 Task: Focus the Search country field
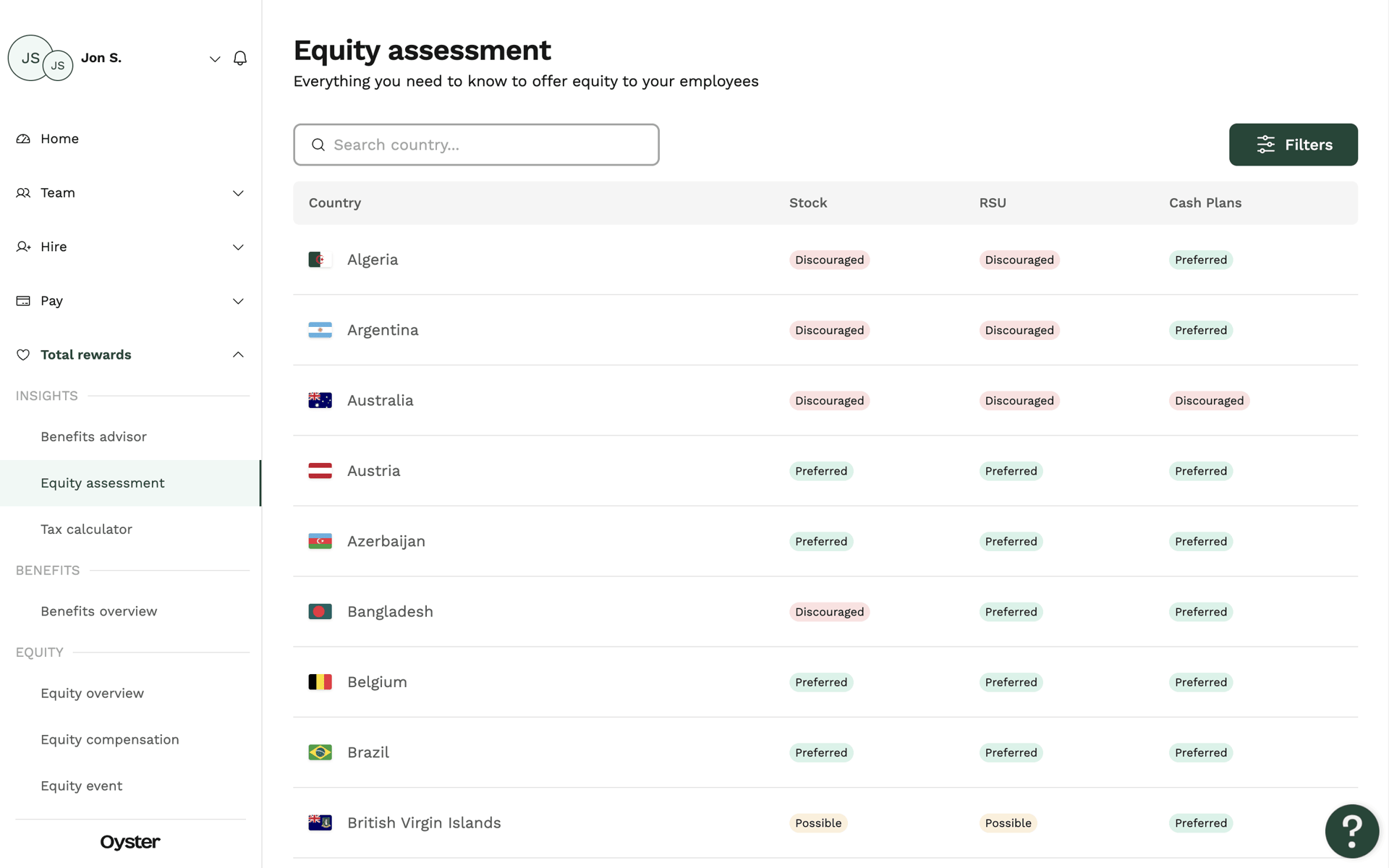(476, 145)
